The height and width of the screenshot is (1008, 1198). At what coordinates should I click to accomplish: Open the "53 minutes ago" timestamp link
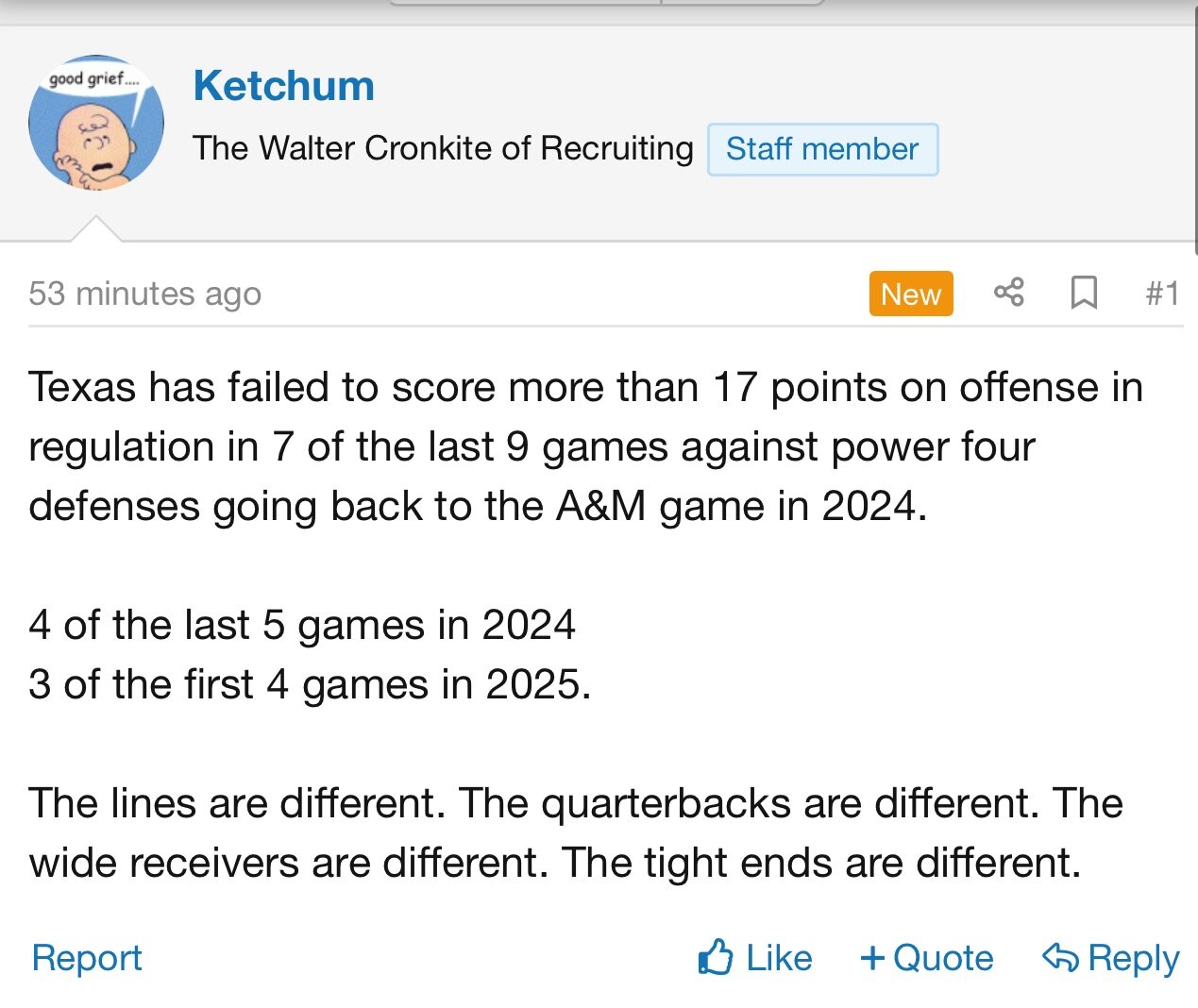(x=144, y=294)
